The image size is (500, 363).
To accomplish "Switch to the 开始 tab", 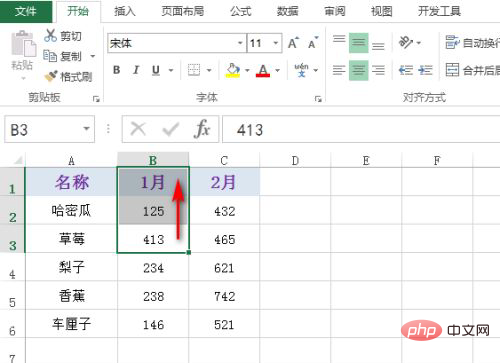I will tap(78, 11).
